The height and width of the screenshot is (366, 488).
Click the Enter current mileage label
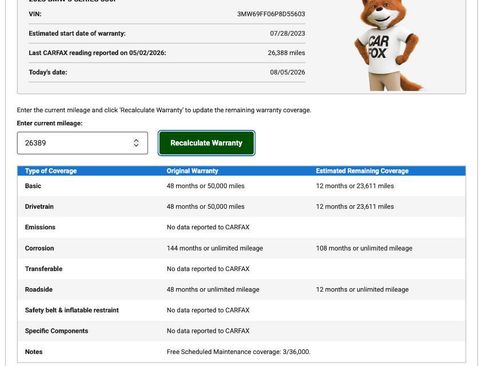pyautogui.click(x=50, y=123)
